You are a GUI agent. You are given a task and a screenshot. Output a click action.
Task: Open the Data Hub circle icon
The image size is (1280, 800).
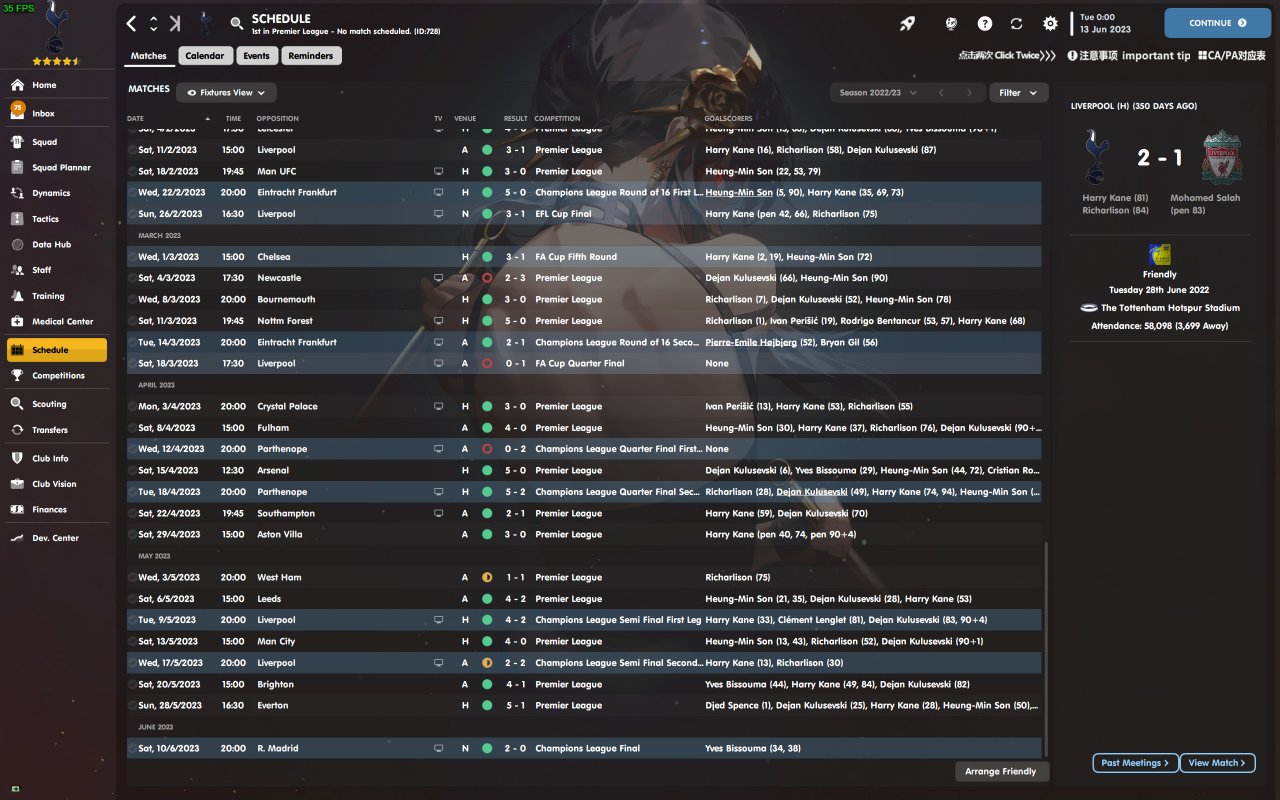[x=17, y=245]
